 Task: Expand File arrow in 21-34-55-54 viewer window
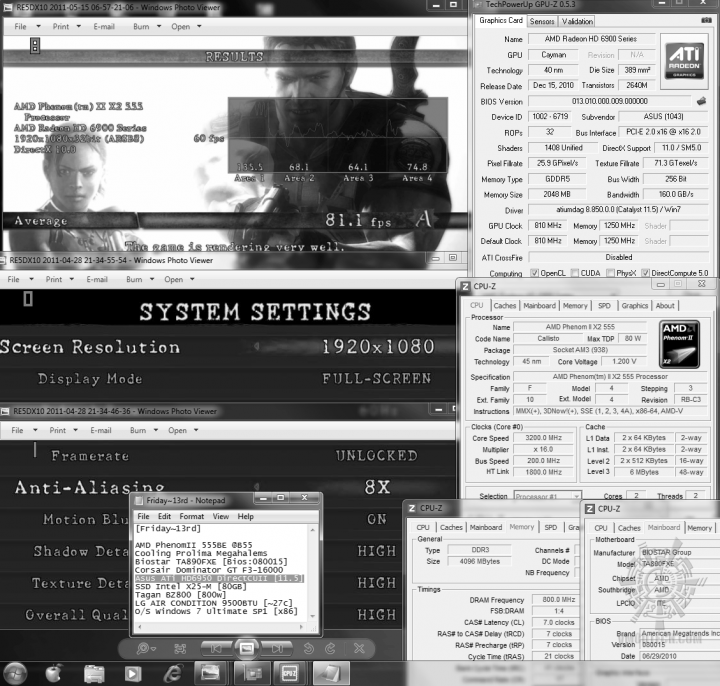pyautogui.click(x=31, y=279)
